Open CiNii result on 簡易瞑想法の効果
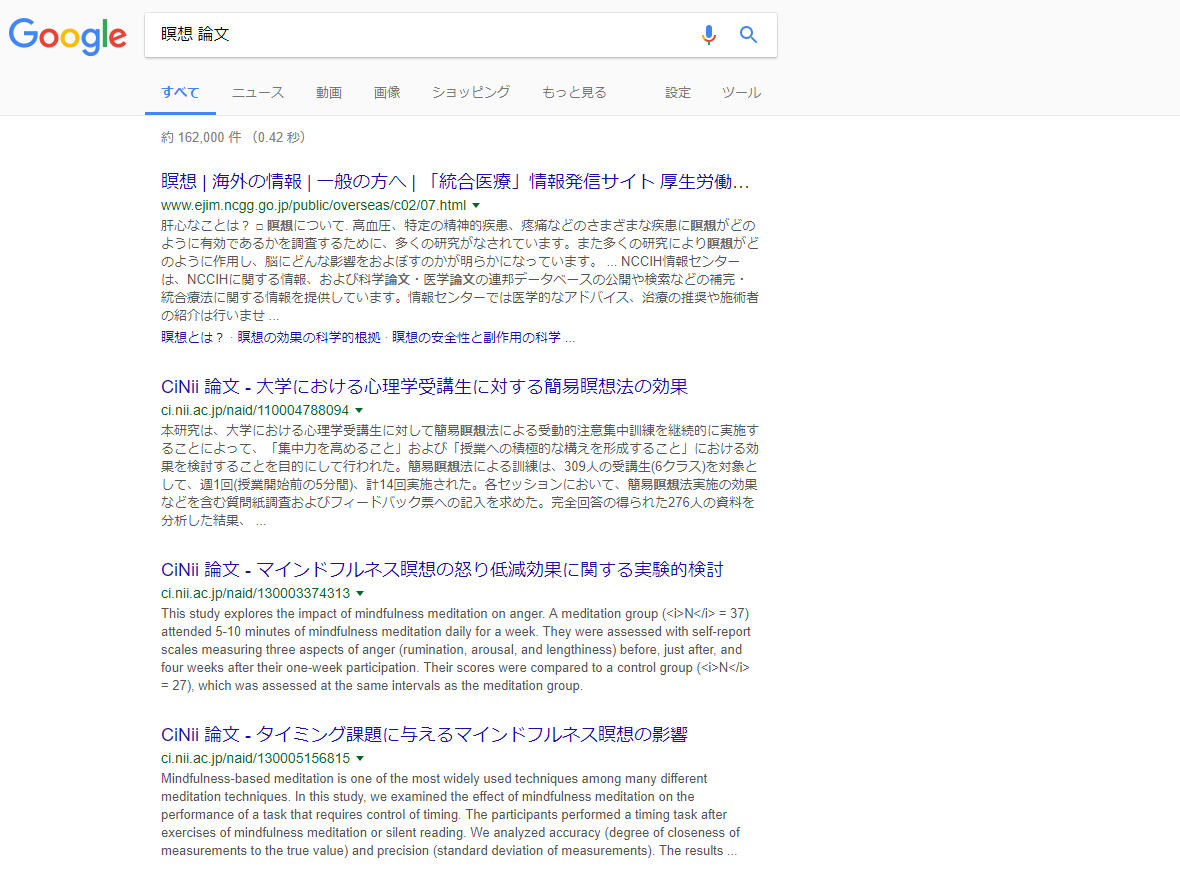The image size is (1180, 878). point(424,387)
